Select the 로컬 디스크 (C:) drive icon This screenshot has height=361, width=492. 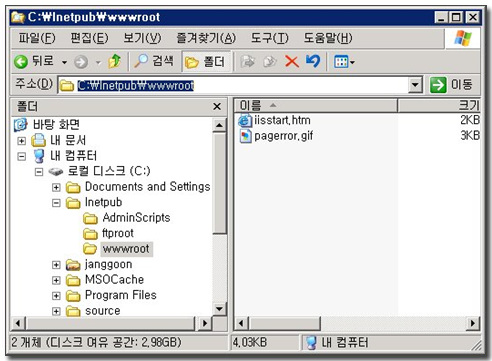56,172
